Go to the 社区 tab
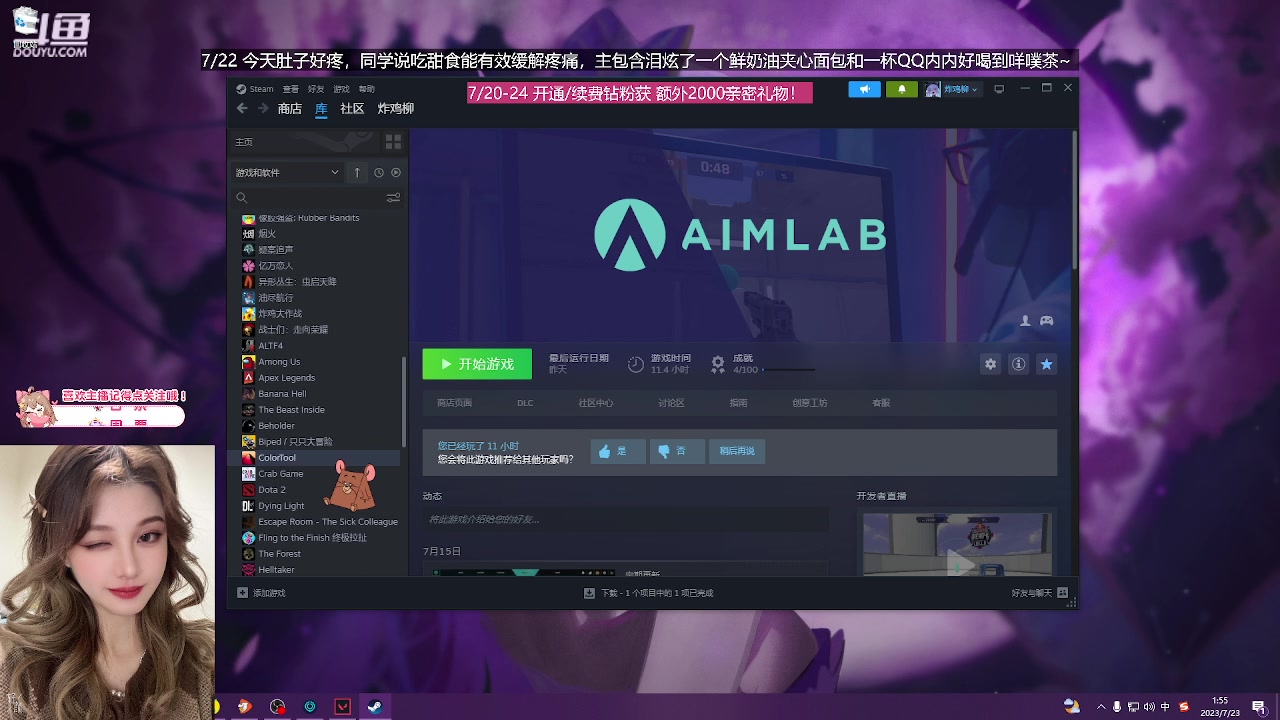 (352, 108)
